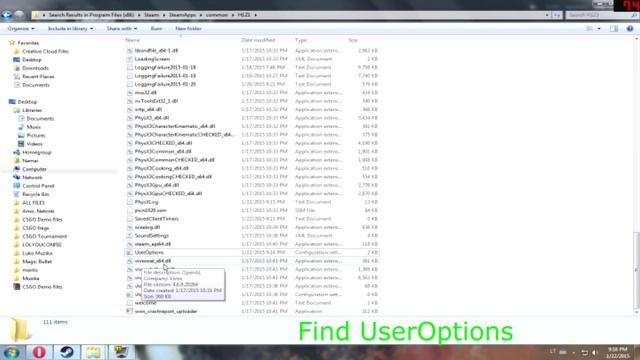Open the Steam taskbar icon
640x360 pixels.
[67, 352]
